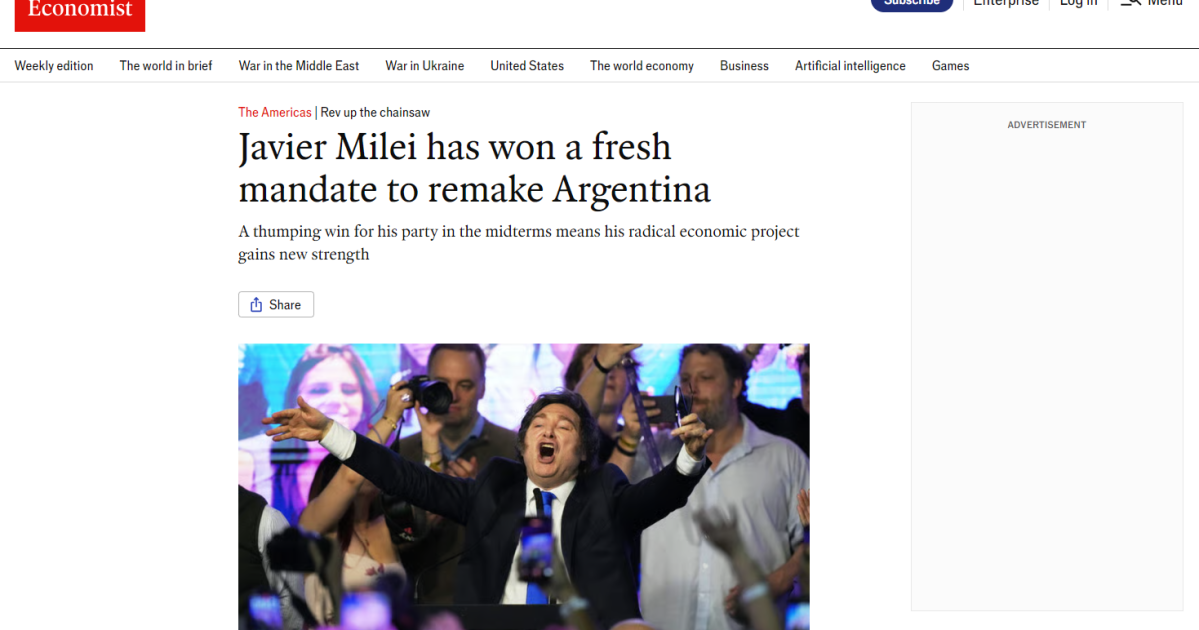Click The Americas category link
Viewport: 1199px width, 630px height.
(x=275, y=112)
